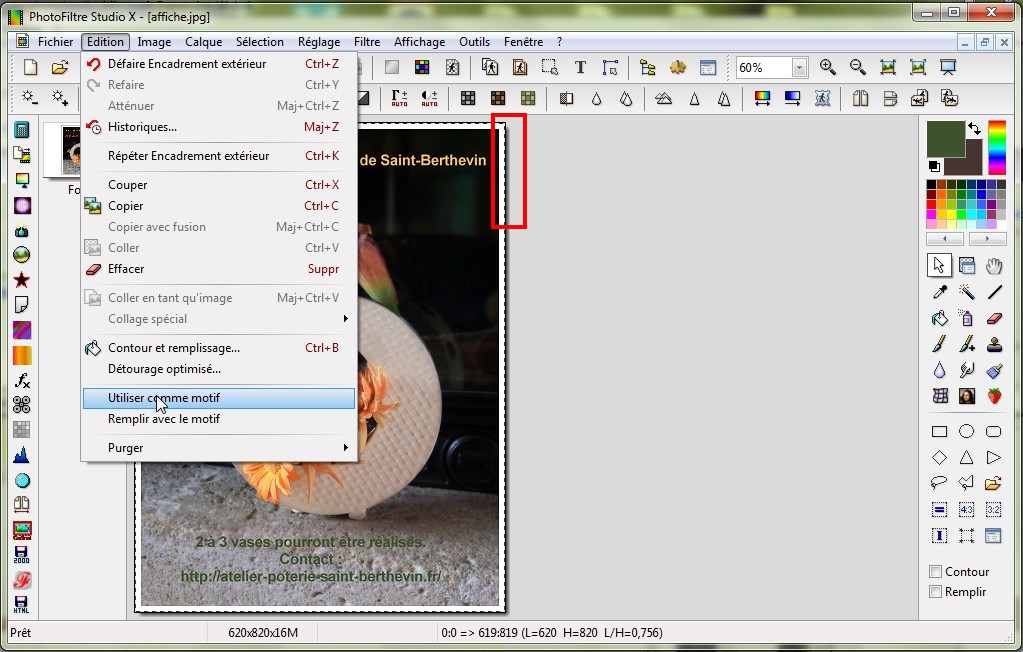The image size is (1023, 652).
Task: Choose Détourage optimisé entry
Action: point(219,369)
